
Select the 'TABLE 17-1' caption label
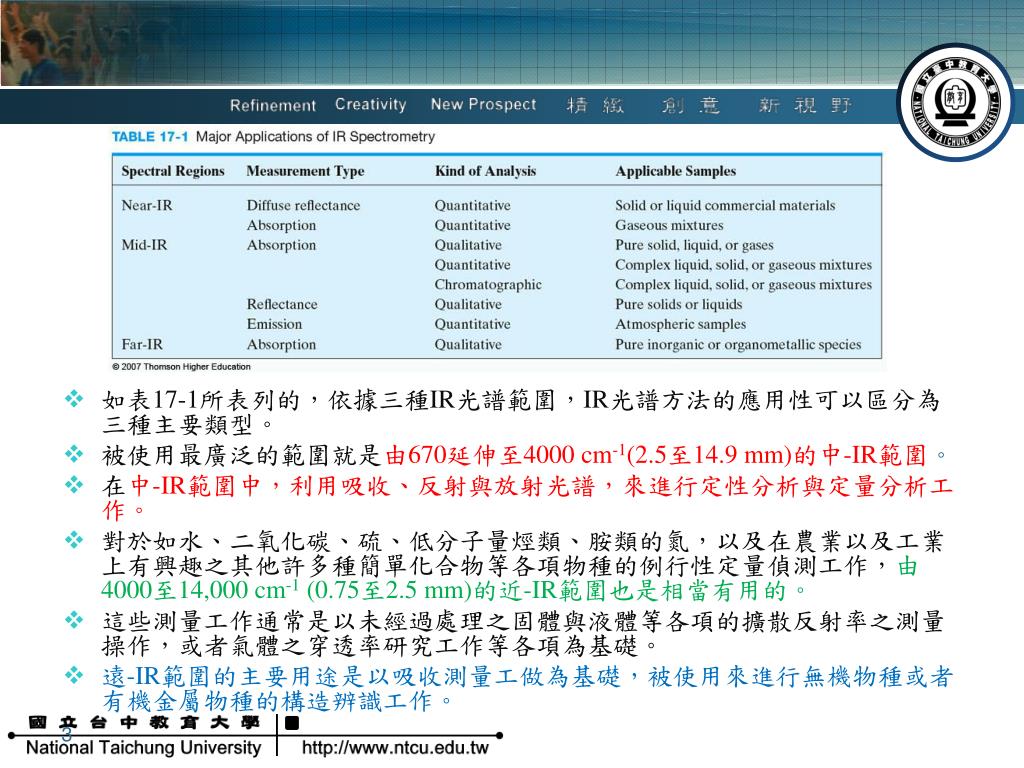(x=150, y=136)
